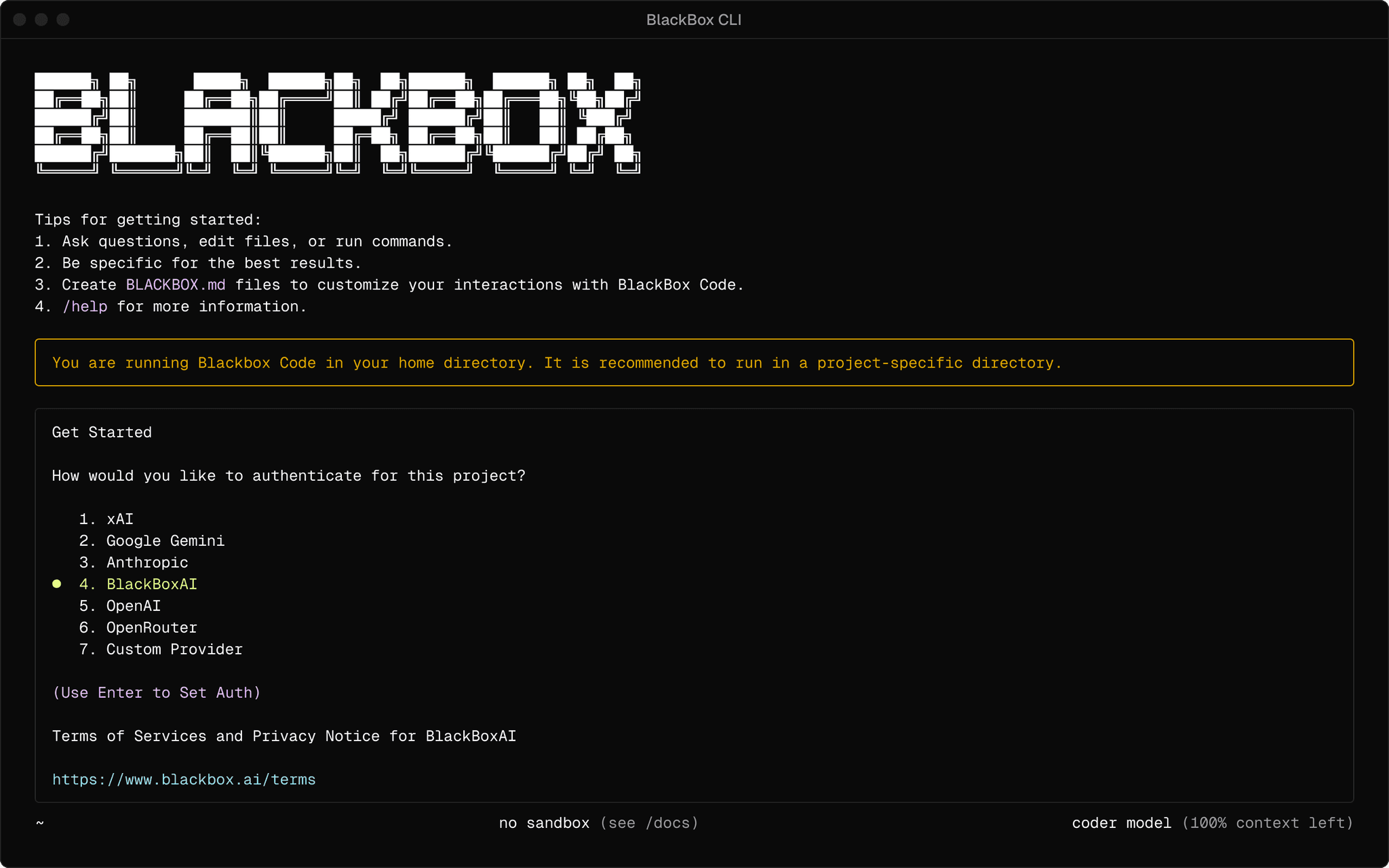Select the BlackBoxAI provider option
The height and width of the screenshot is (868, 1389).
coord(151,584)
